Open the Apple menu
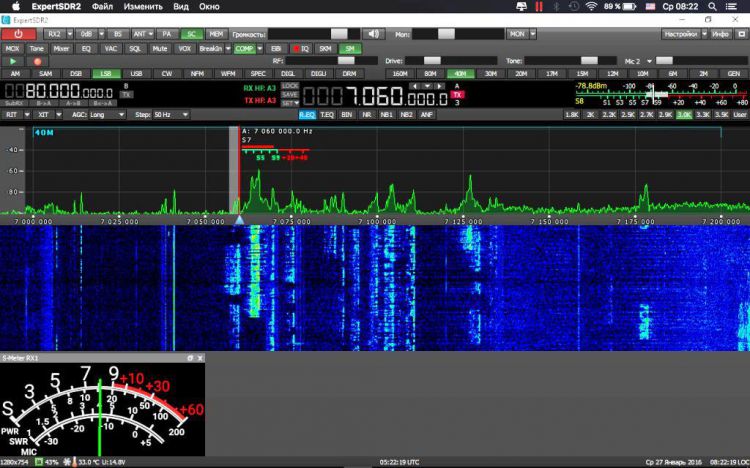 pos(15,6)
